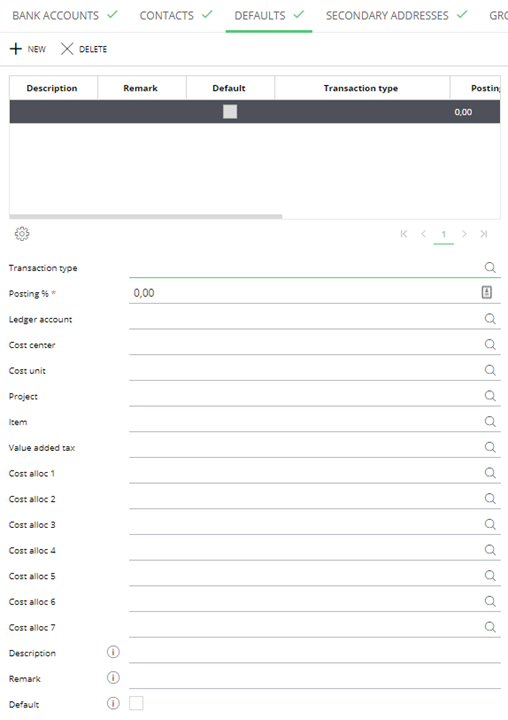Click the horizontal grid scrollbar
This screenshot has width=508, height=720.
(x=146, y=216)
